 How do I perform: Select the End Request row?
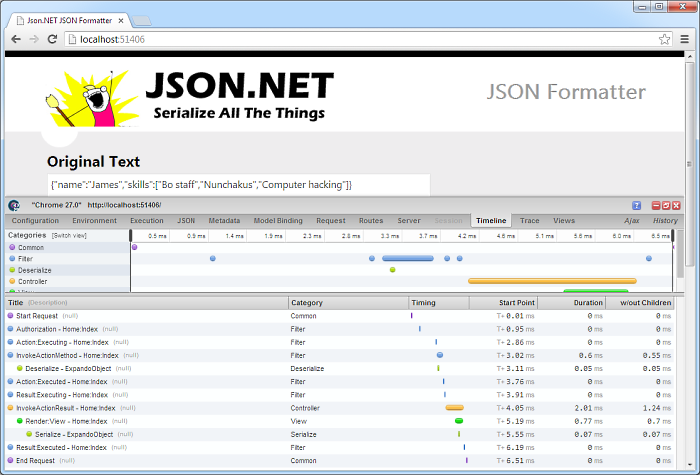tap(339, 461)
